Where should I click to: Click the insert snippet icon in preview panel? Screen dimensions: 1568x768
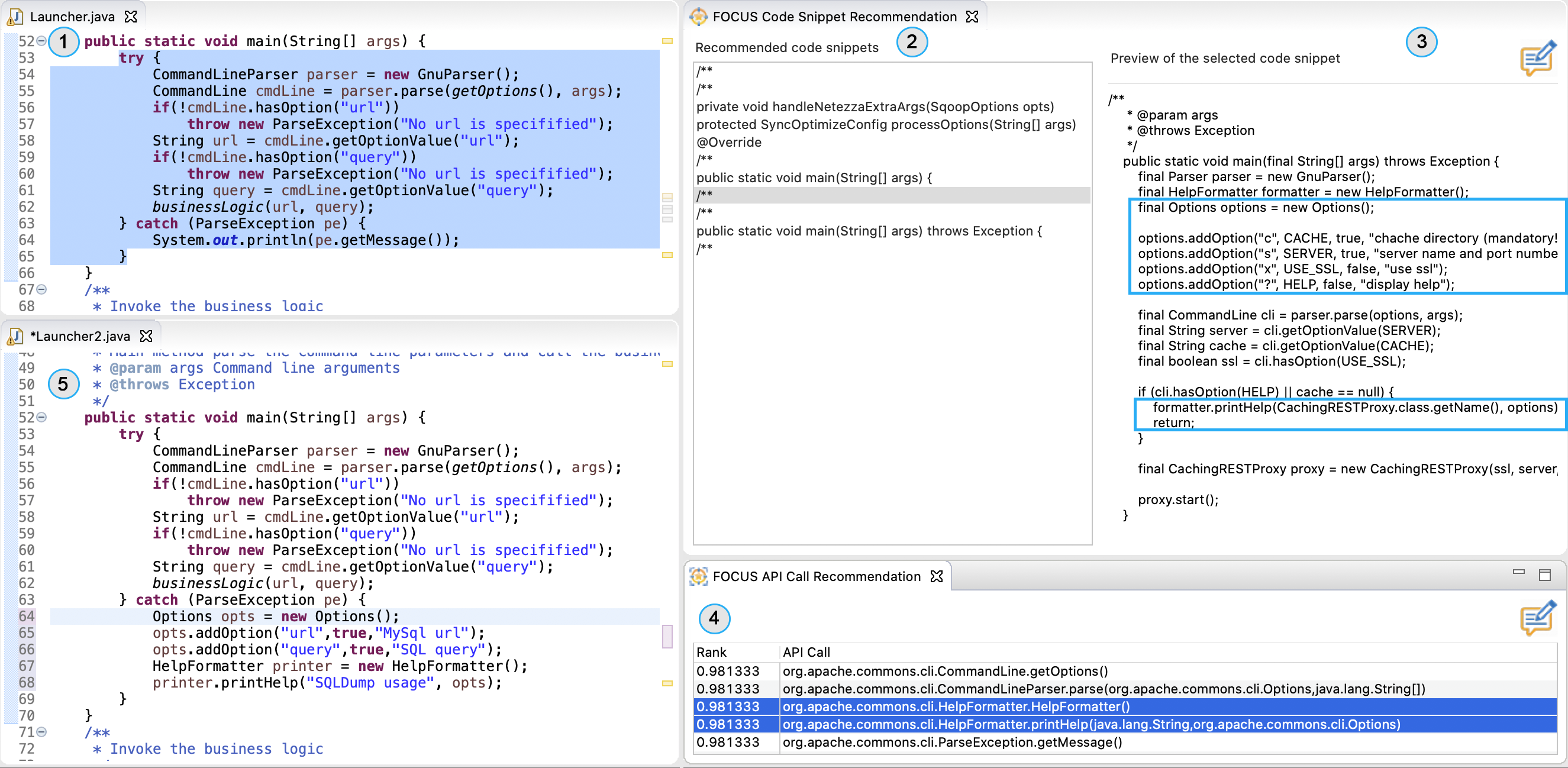[x=1537, y=58]
